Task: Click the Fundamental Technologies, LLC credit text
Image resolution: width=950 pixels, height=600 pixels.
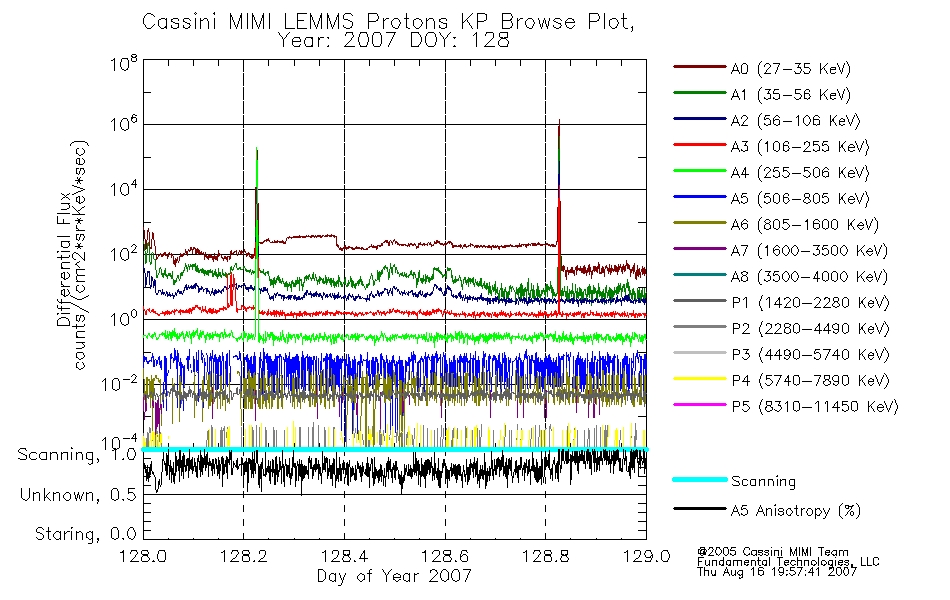Action: (788, 562)
